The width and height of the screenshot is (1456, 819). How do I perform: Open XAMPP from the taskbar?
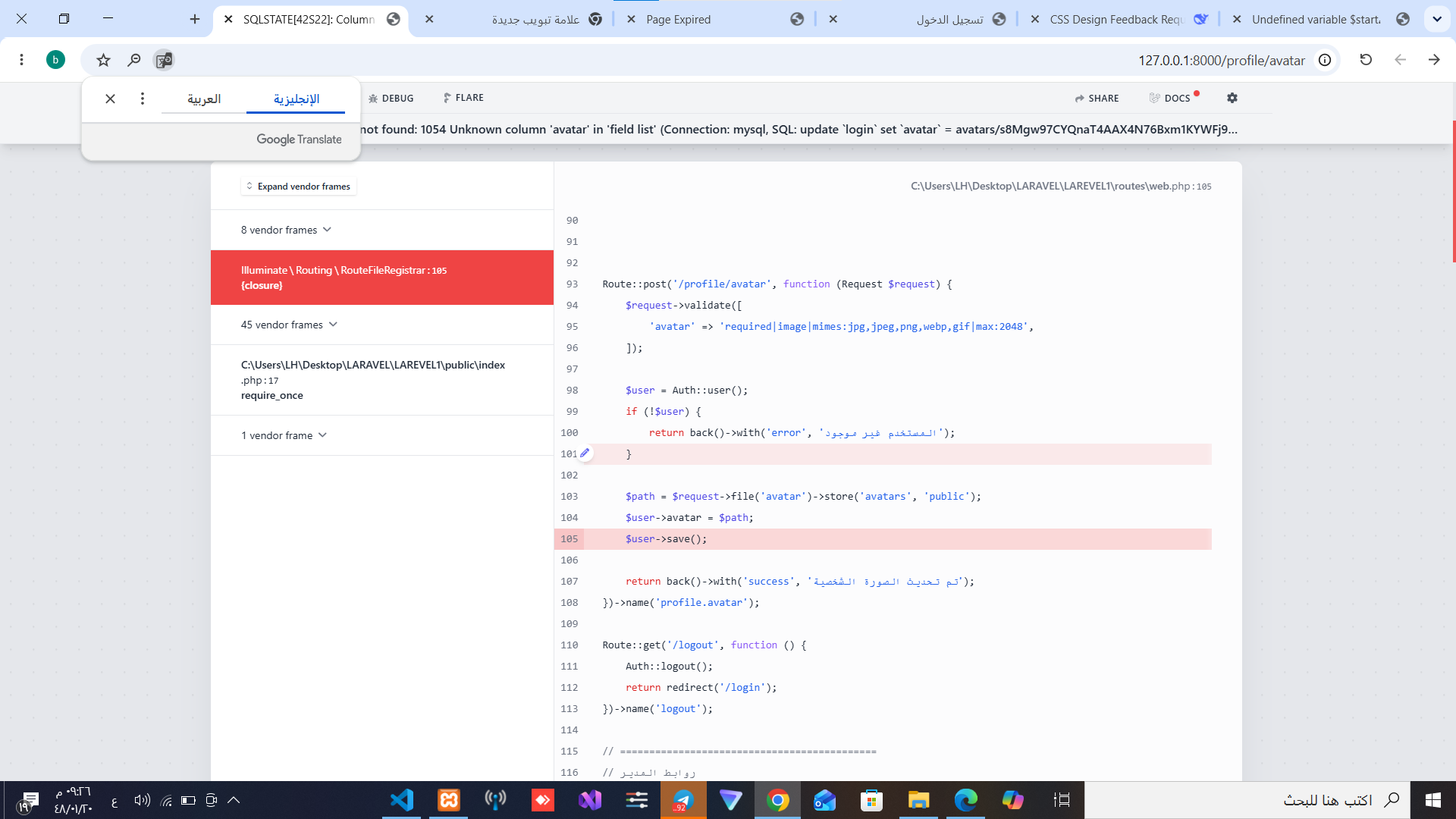[x=448, y=800]
